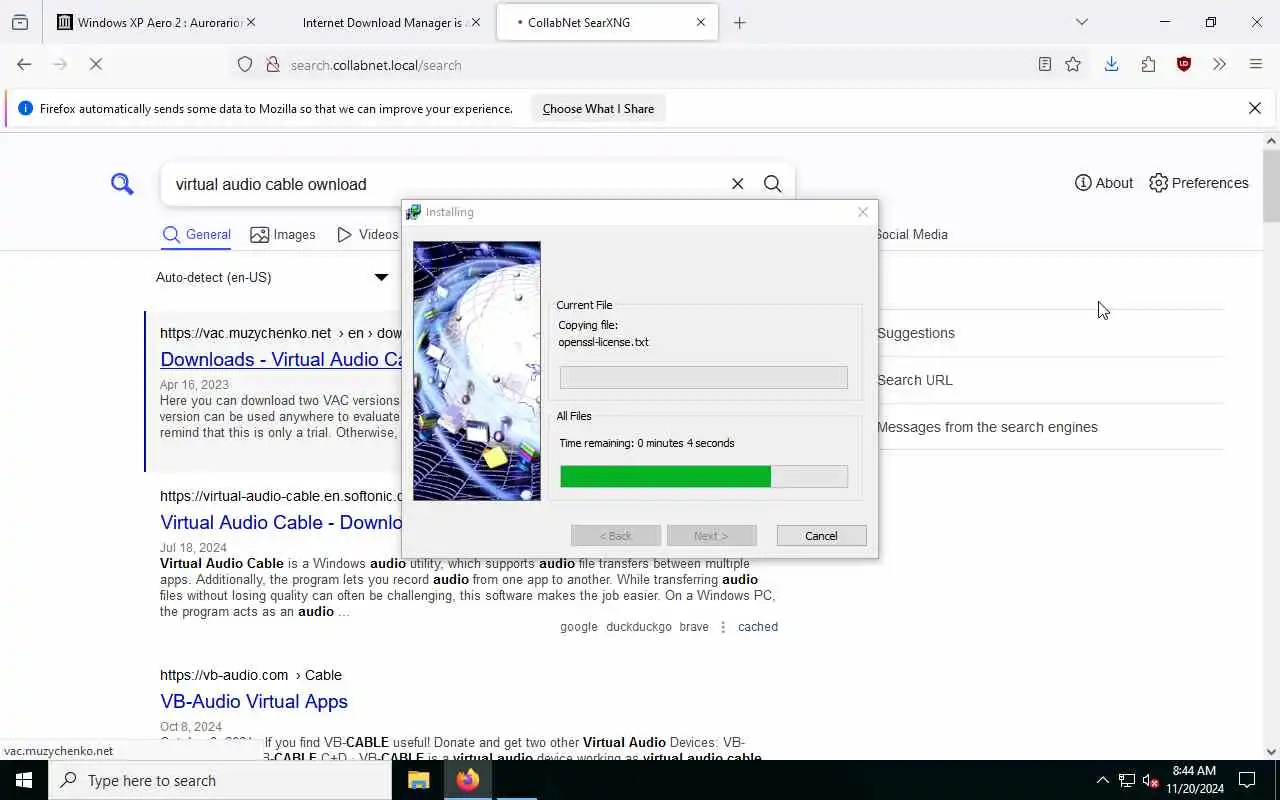This screenshot has width=1280, height=800.
Task: Switch to Windows XP Aero 2 tab
Action: click(150, 22)
